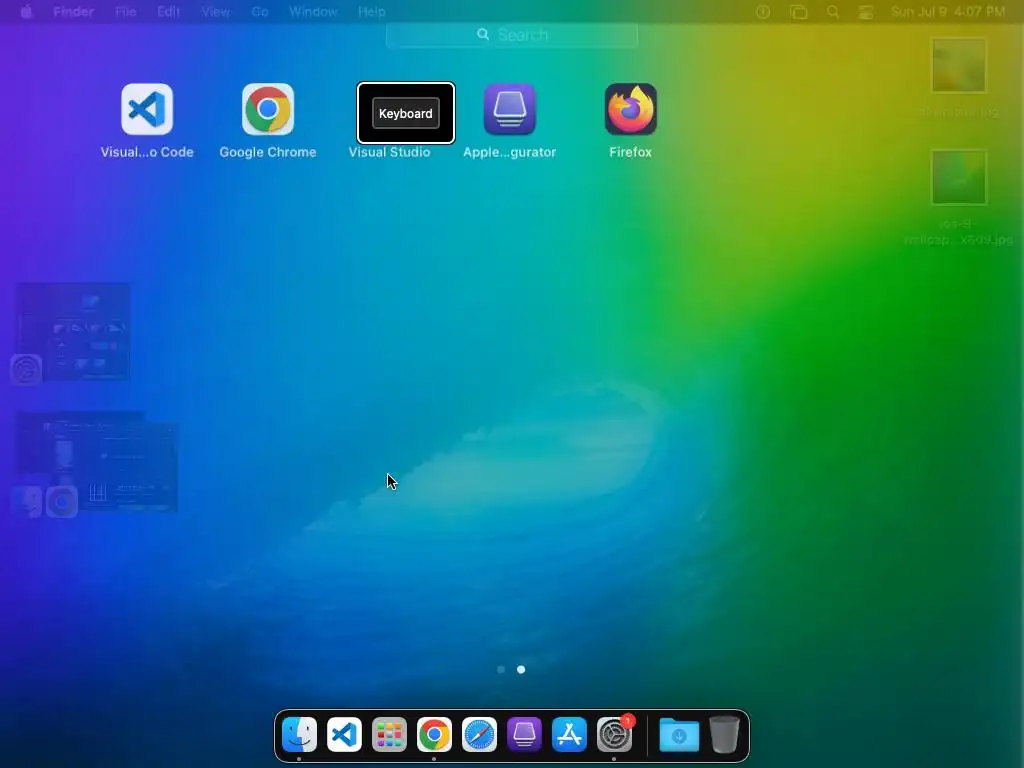
Task: Open the Go menu
Action: 260,12
